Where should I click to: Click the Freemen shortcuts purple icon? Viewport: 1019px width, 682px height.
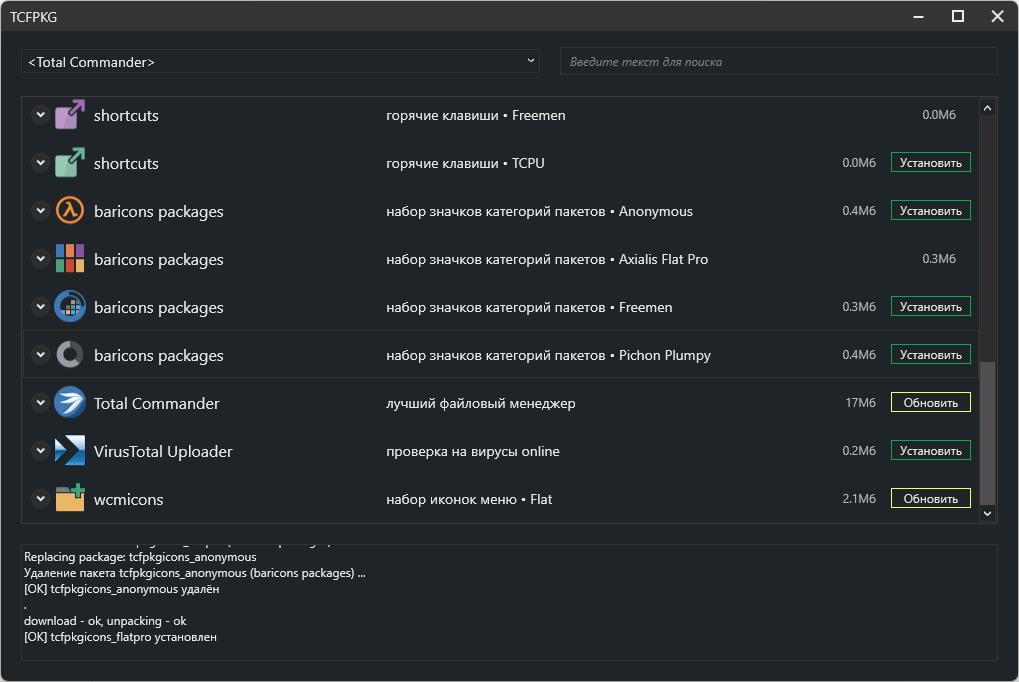[70, 115]
